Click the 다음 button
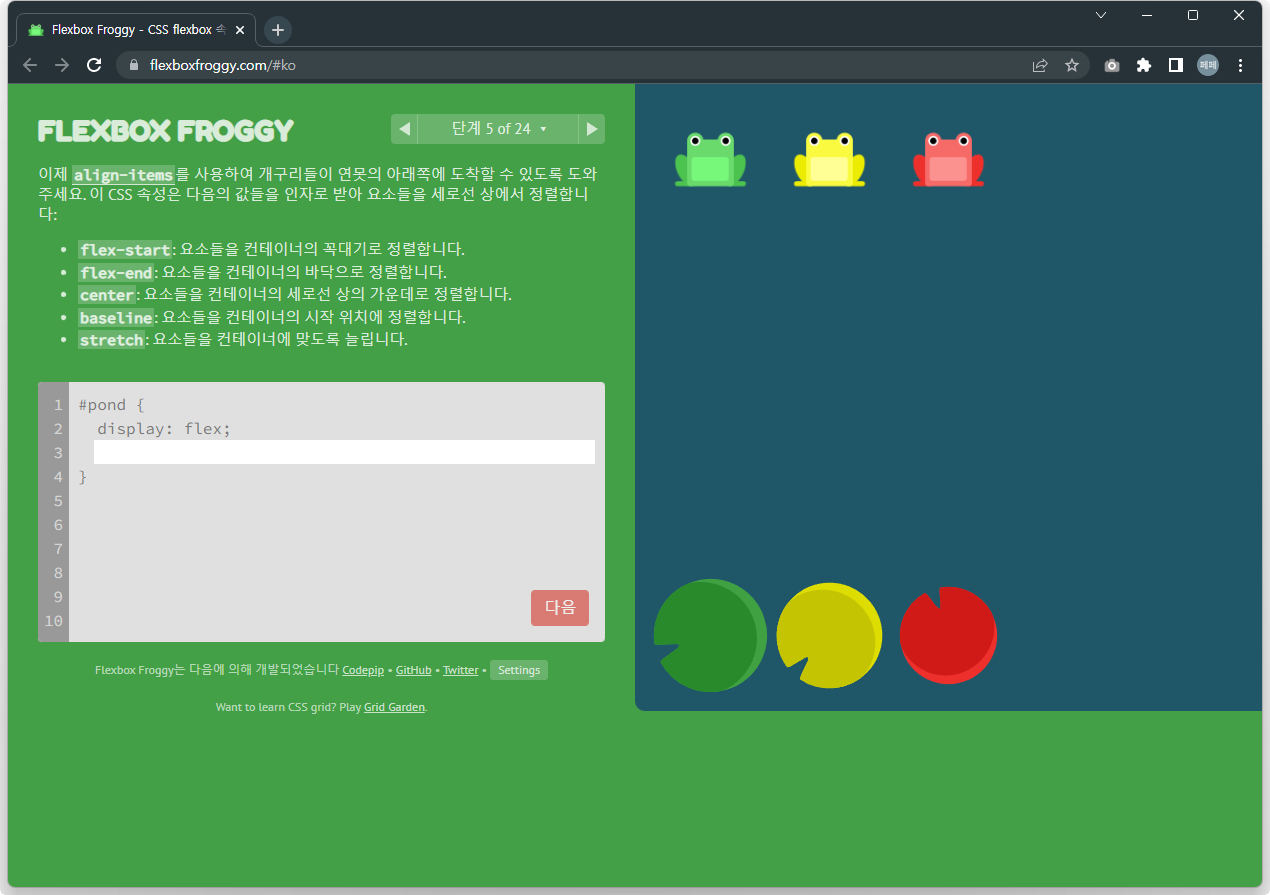 point(560,608)
